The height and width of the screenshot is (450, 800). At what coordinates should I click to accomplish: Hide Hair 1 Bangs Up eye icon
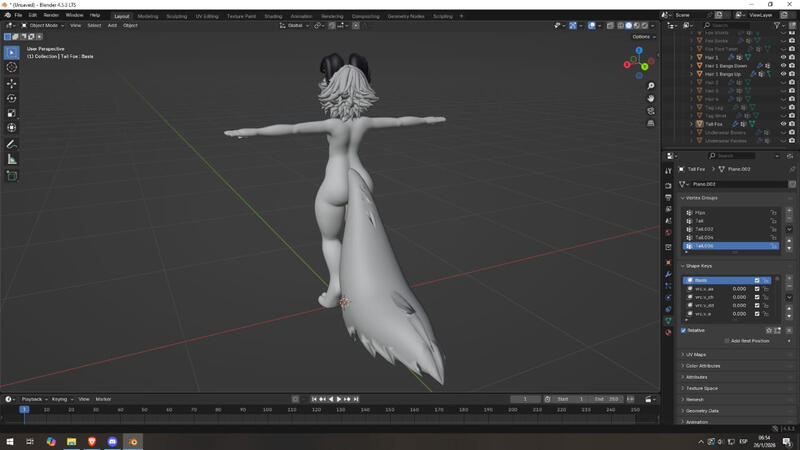pyautogui.click(x=784, y=74)
